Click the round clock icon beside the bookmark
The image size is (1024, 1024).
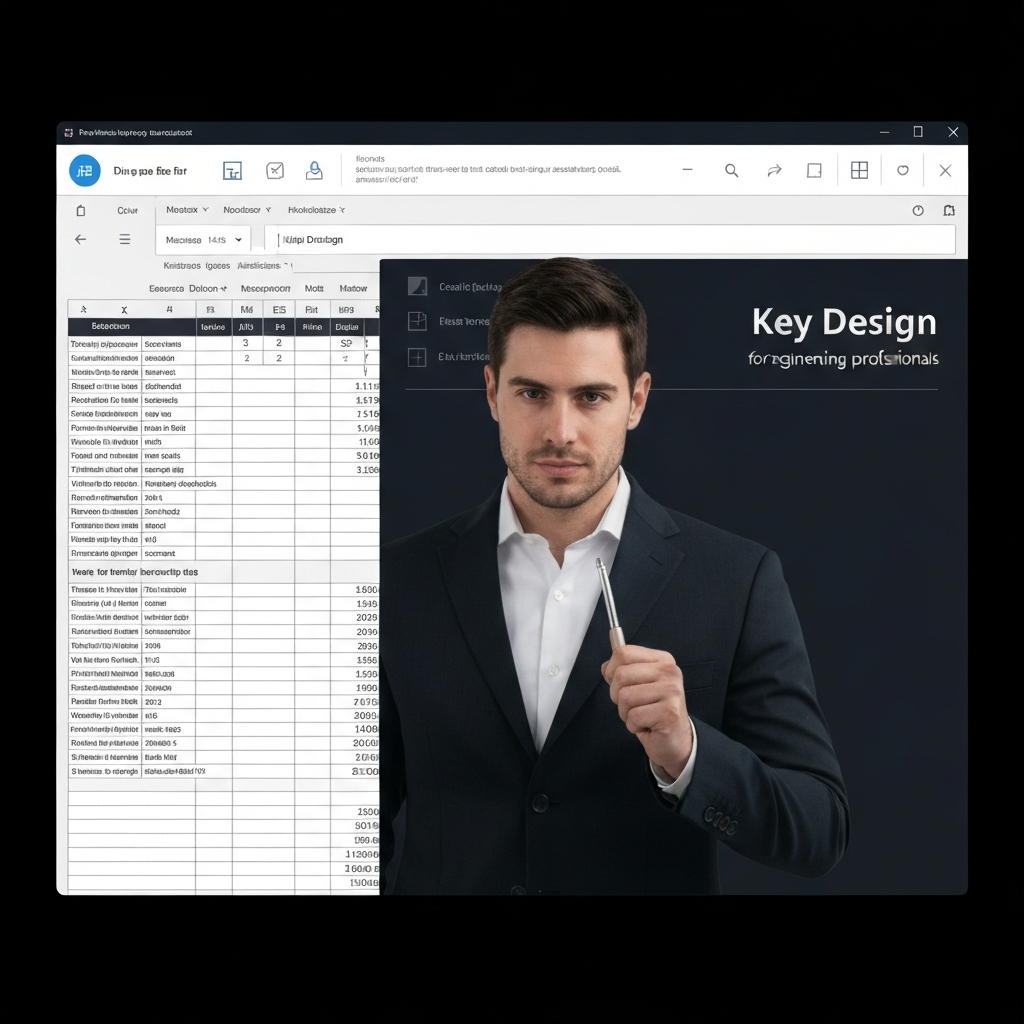pos(918,211)
